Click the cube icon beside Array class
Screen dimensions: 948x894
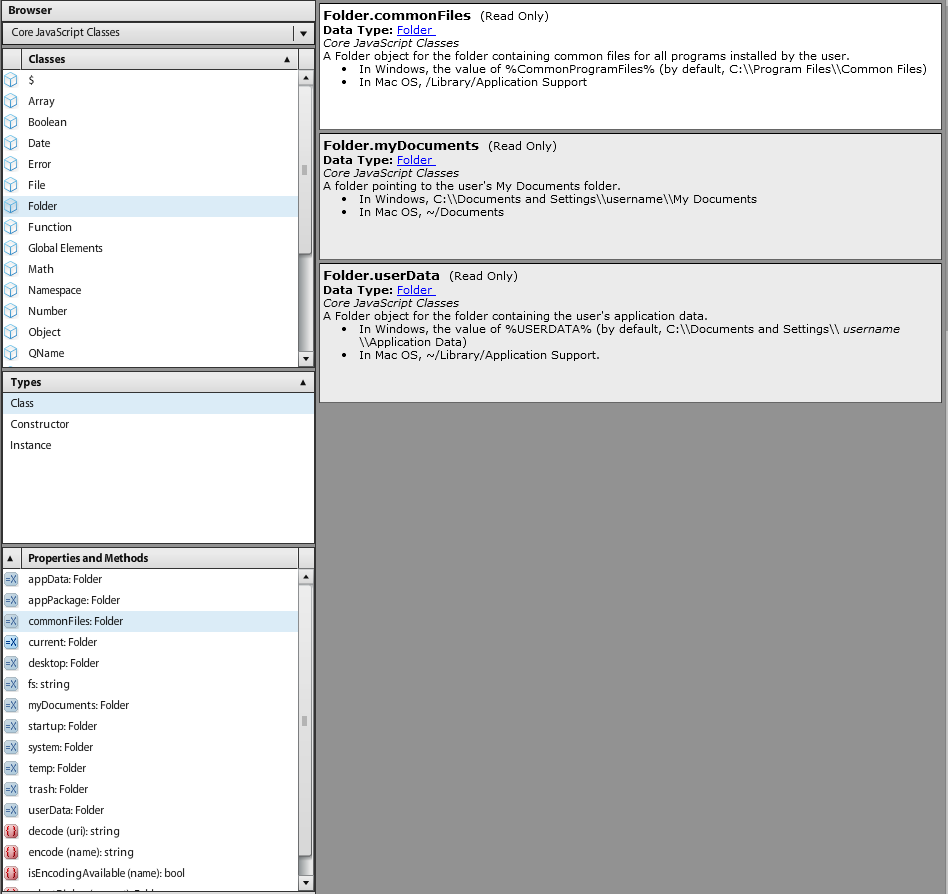(x=11, y=101)
